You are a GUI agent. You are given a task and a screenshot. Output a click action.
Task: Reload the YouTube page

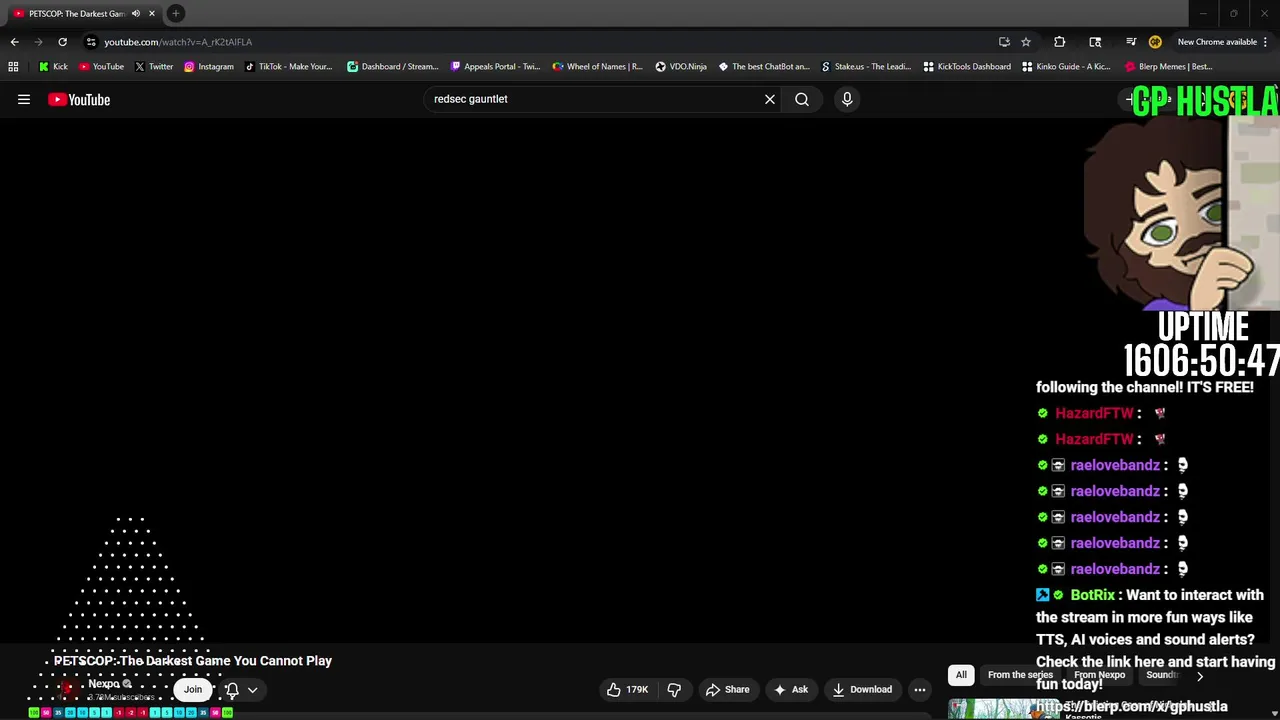pyautogui.click(x=62, y=42)
